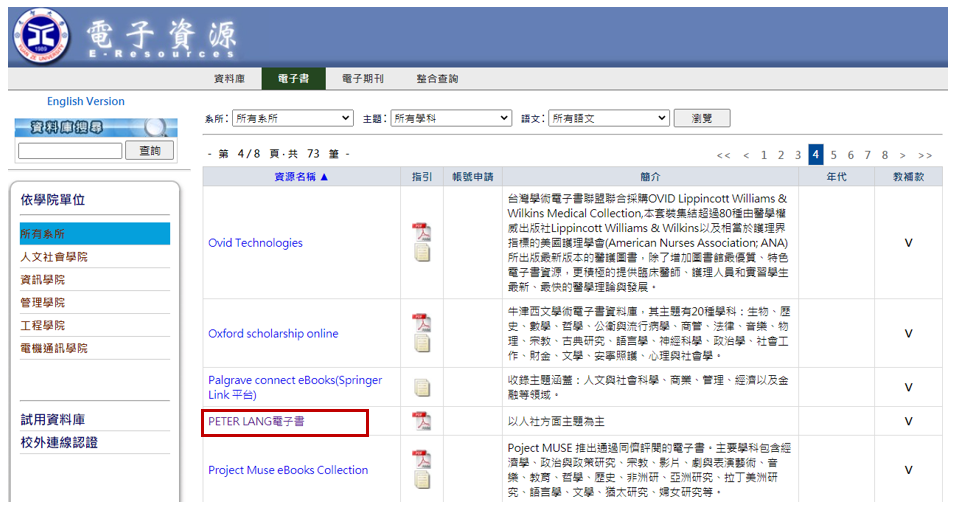Open 校外連線認證 in the sidebar
The image size is (955, 508).
59,442
